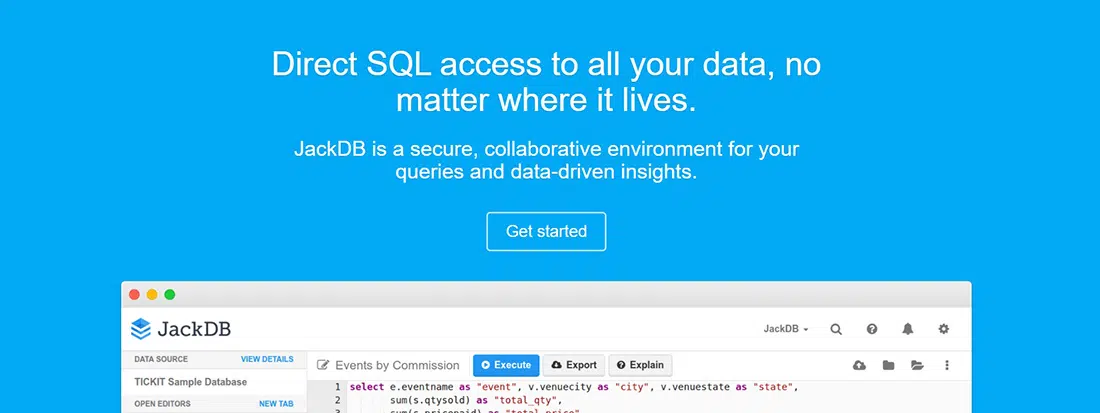Open the settings gear icon
The width and height of the screenshot is (1100, 413).
coord(943,328)
